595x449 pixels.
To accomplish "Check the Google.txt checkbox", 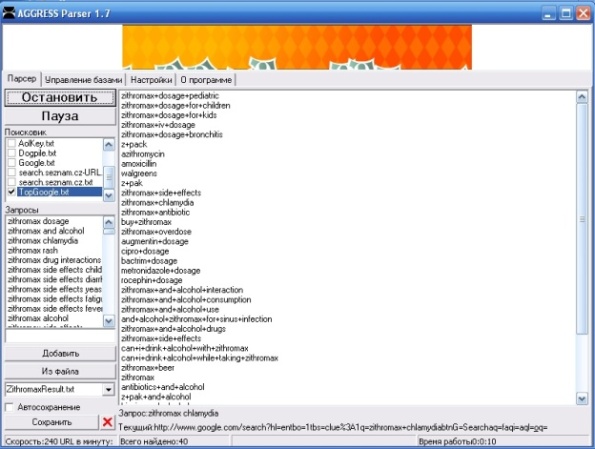I will pos(12,163).
